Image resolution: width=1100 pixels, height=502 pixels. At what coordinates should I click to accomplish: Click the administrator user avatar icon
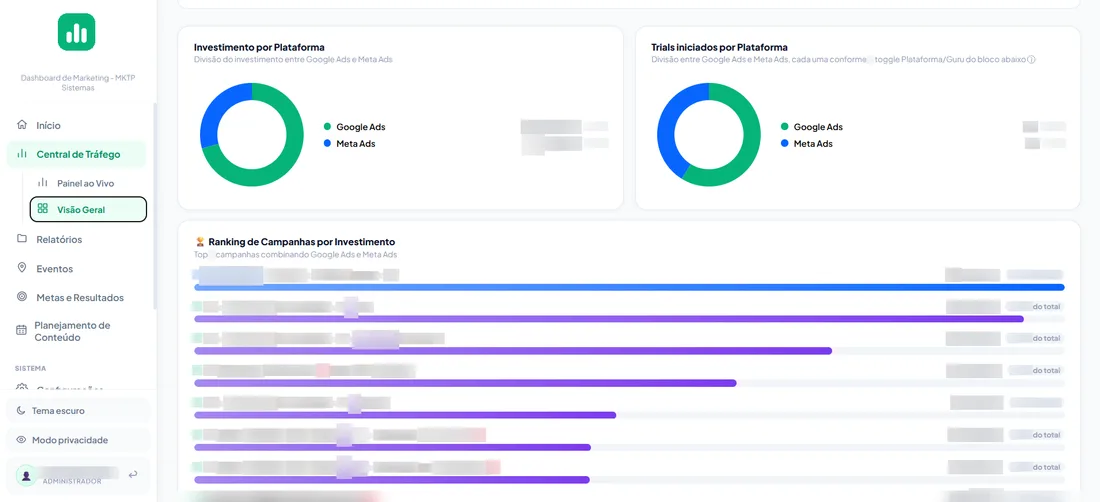pos(27,475)
